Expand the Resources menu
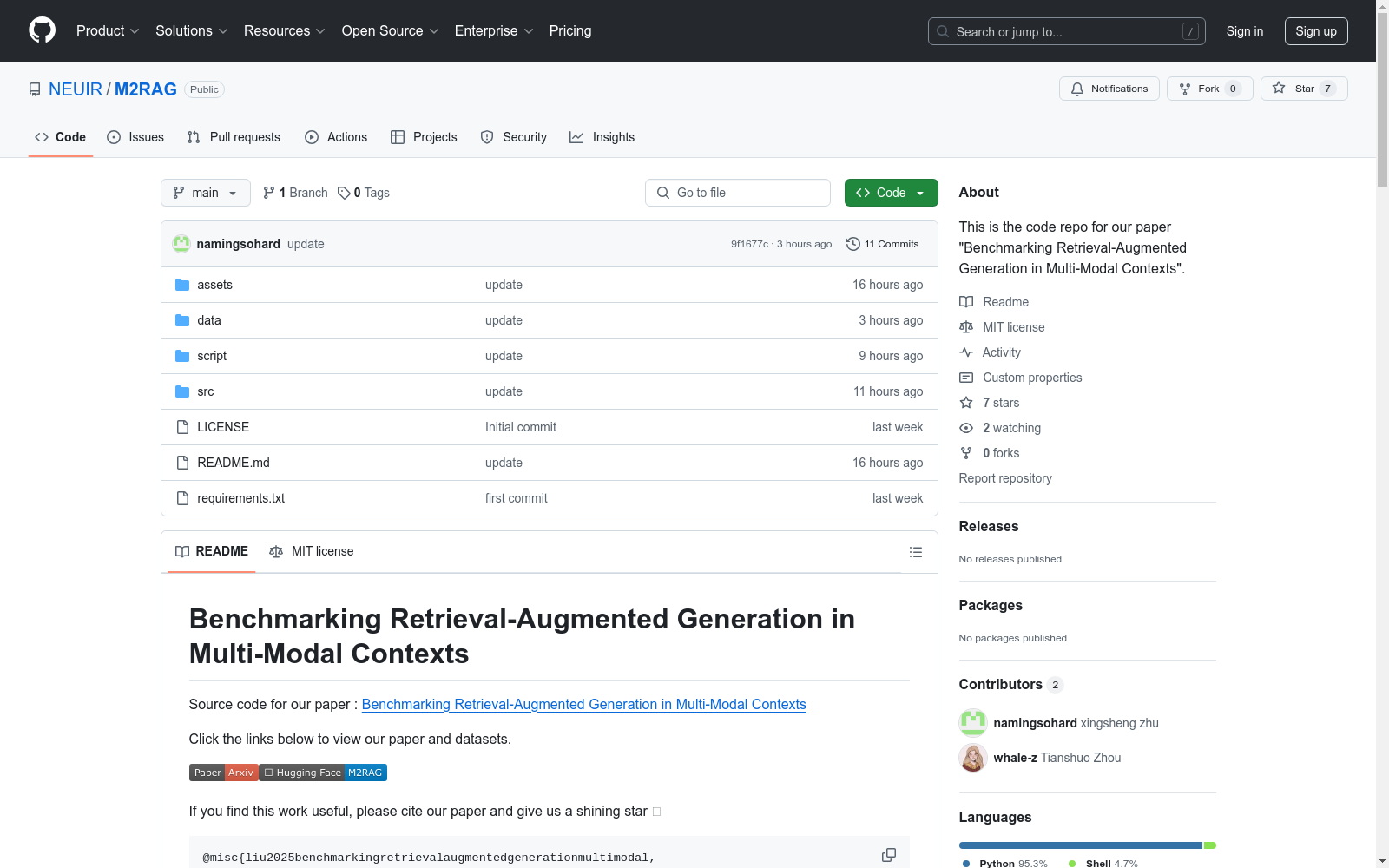The height and width of the screenshot is (868, 1389). 285,30
